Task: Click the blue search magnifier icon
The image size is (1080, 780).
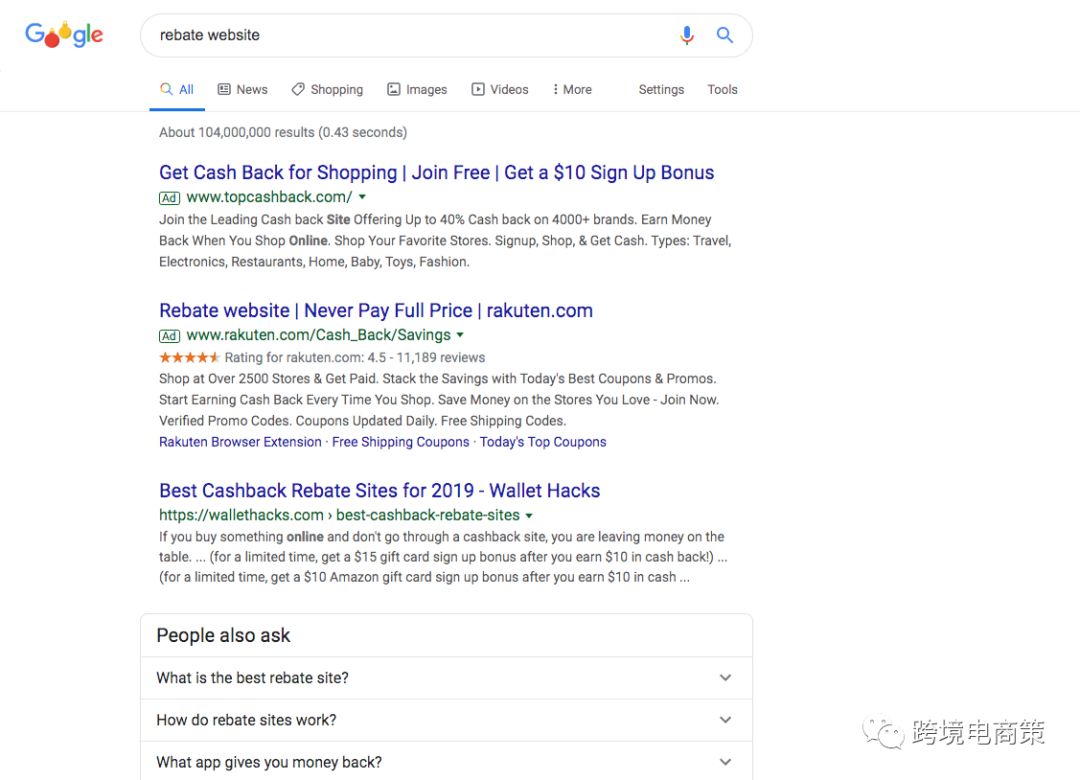Action: pyautogui.click(x=725, y=36)
